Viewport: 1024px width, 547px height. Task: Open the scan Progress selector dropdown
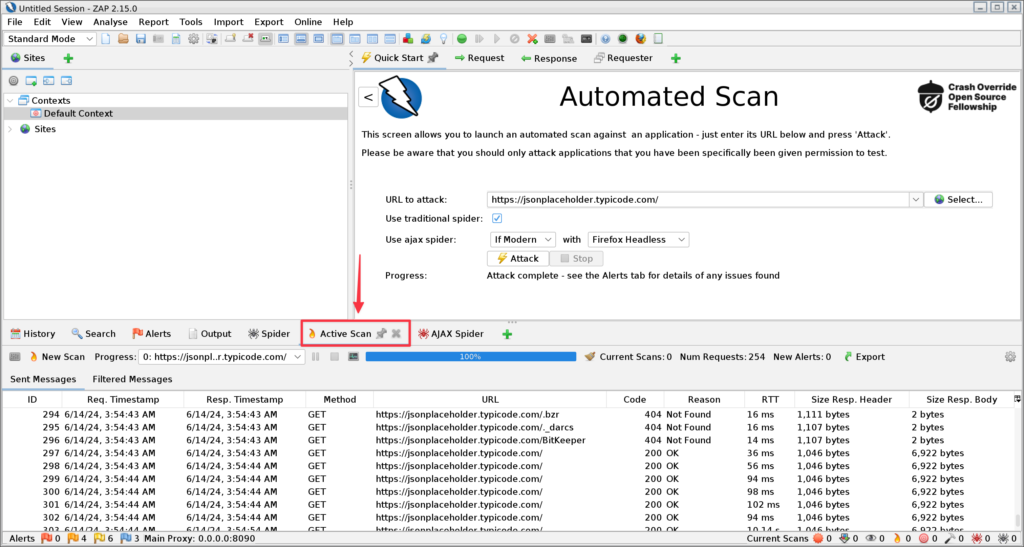(221, 356)
